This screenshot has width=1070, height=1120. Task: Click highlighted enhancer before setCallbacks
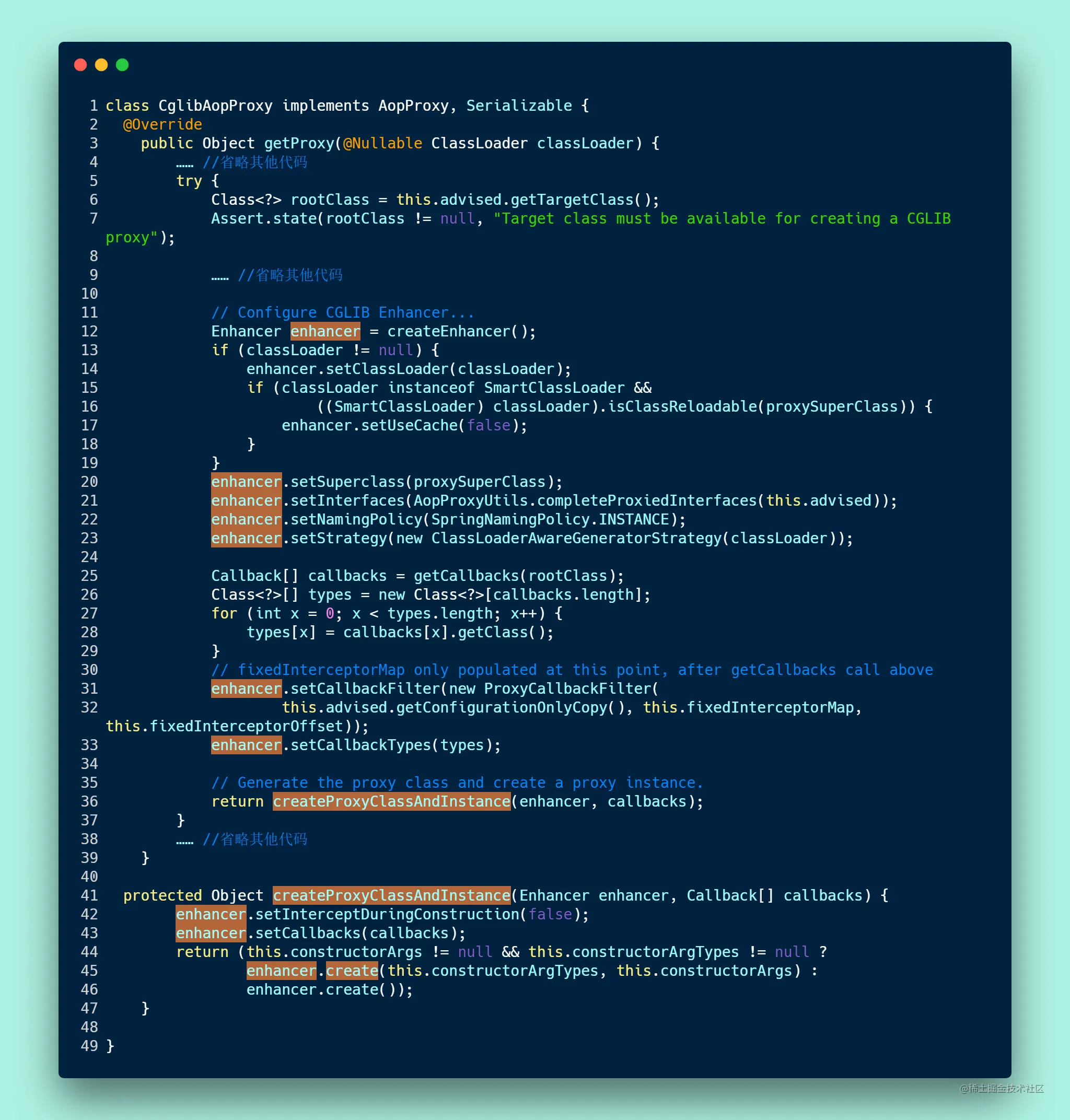click(211, 934)
